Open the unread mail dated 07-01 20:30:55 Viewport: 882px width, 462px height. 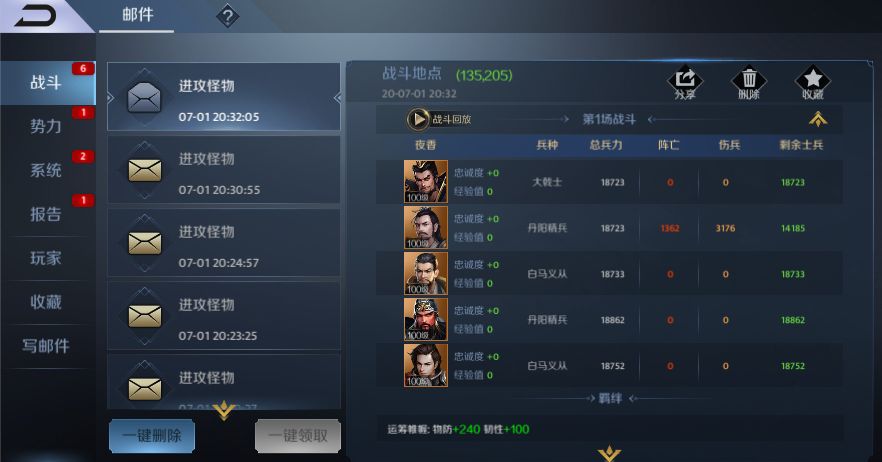point(223,170)
